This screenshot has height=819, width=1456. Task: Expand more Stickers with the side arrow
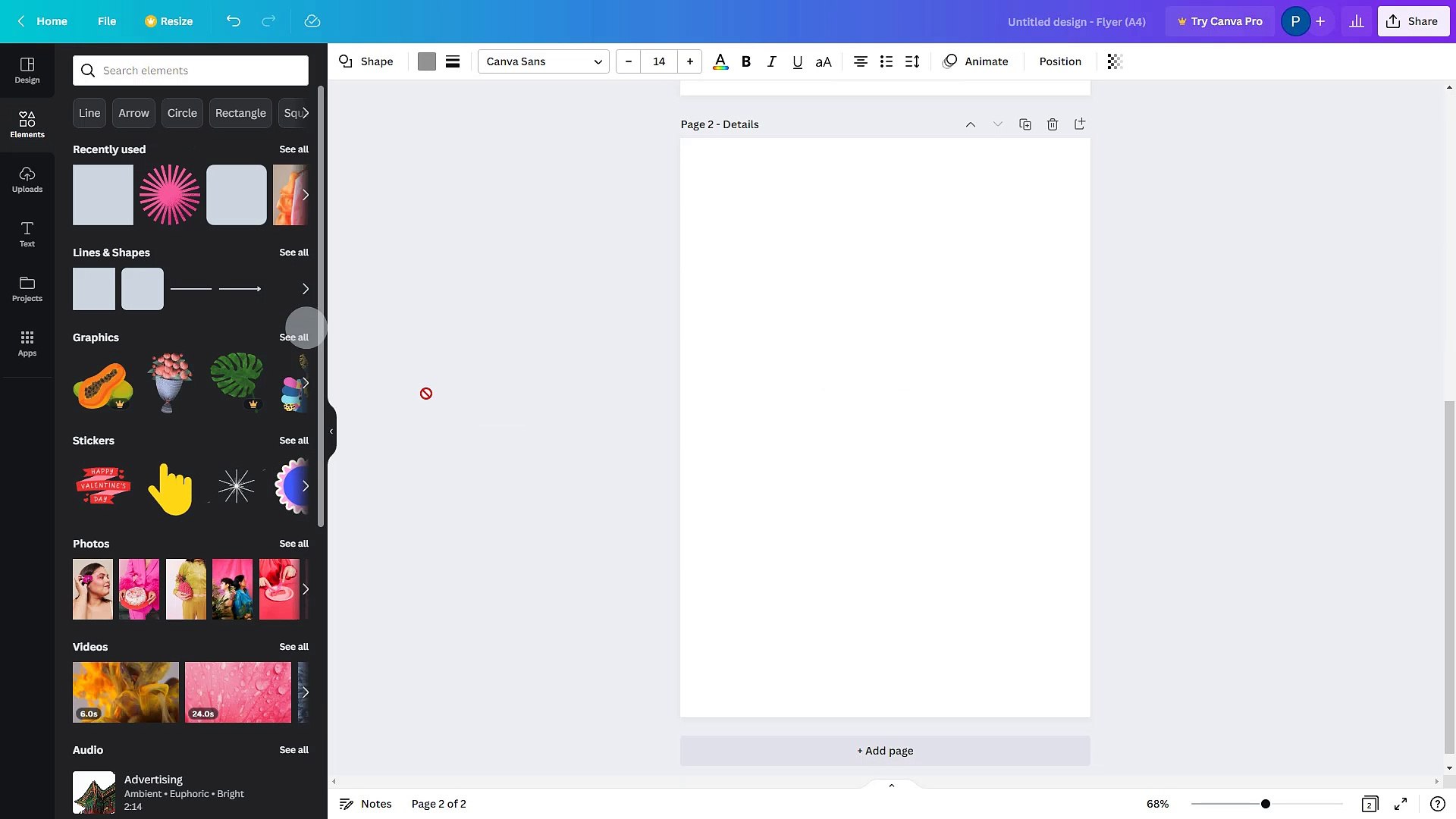pyautogui.click(x=306, y=486)
